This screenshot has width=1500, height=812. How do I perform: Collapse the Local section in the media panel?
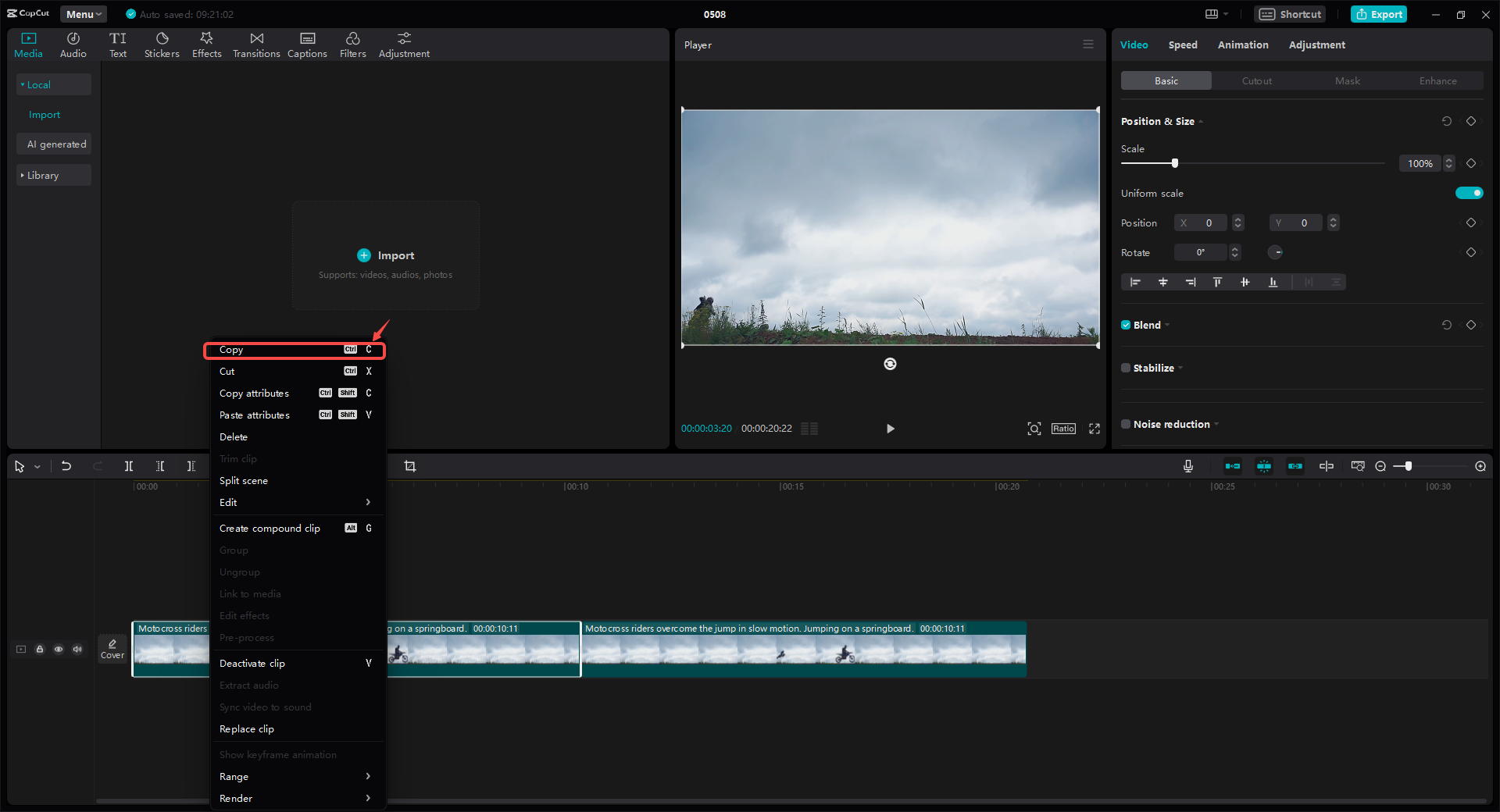pos(23,84)
